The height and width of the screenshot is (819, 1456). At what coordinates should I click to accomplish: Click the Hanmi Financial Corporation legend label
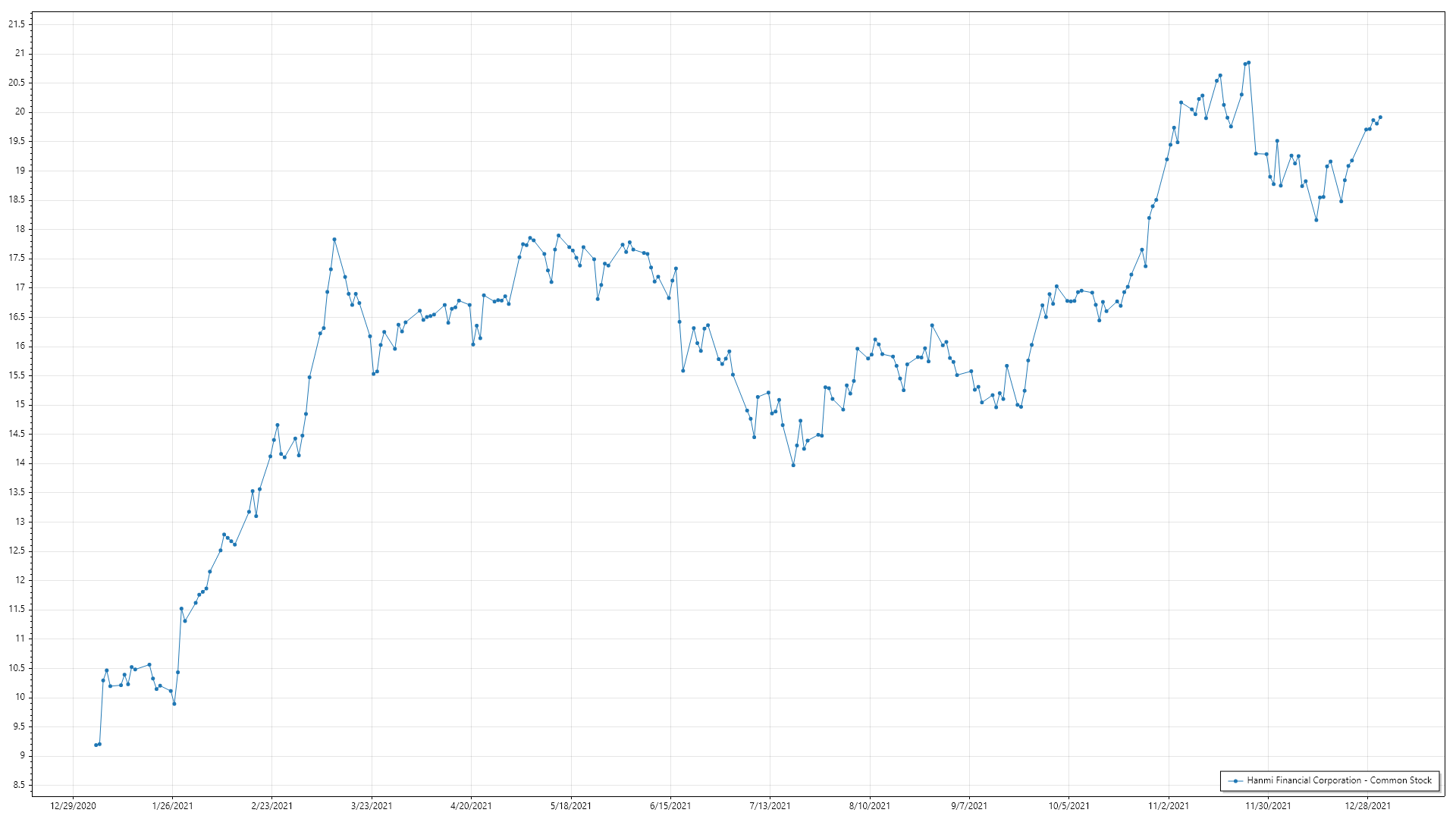(1339, 780)
